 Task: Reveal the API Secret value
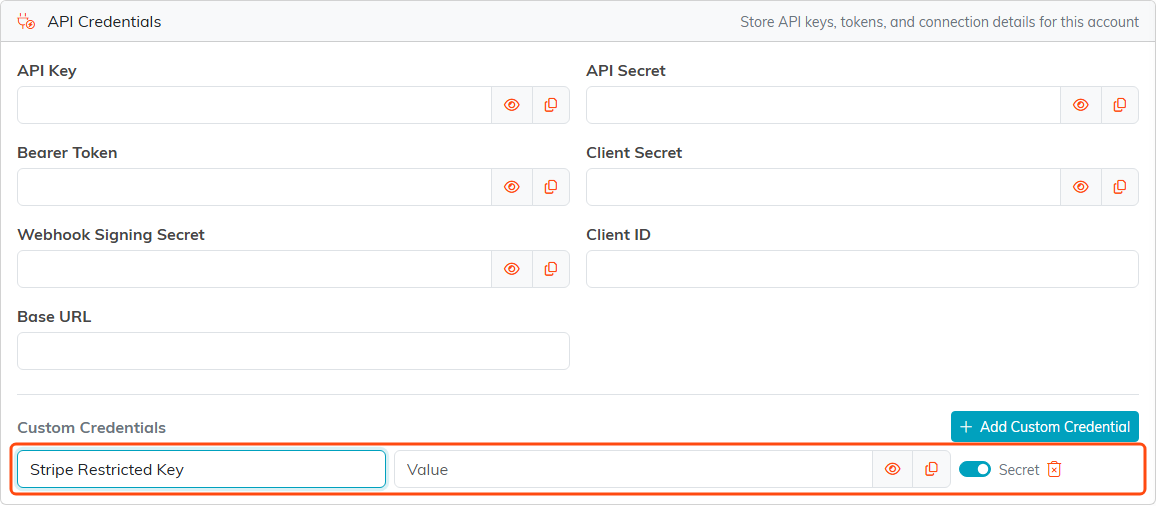click(1081, 105)
